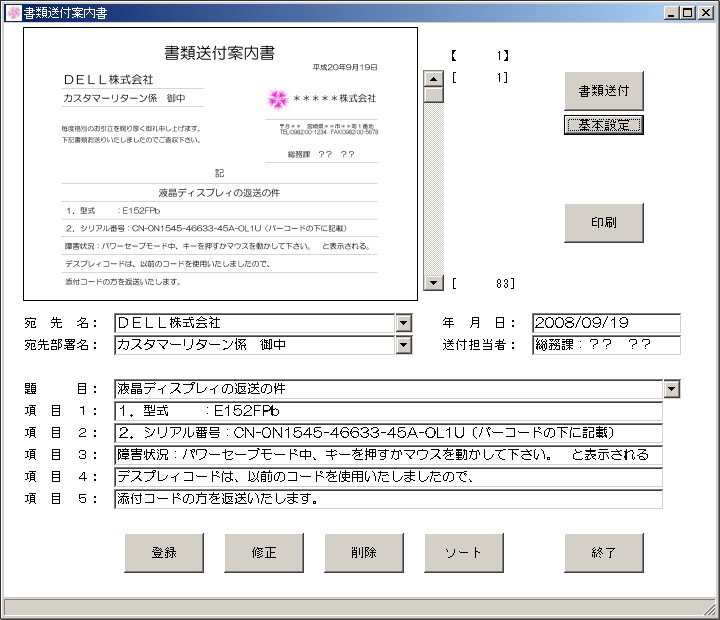Minimize the 書類送付案内書 window

(x=671, y=13)
